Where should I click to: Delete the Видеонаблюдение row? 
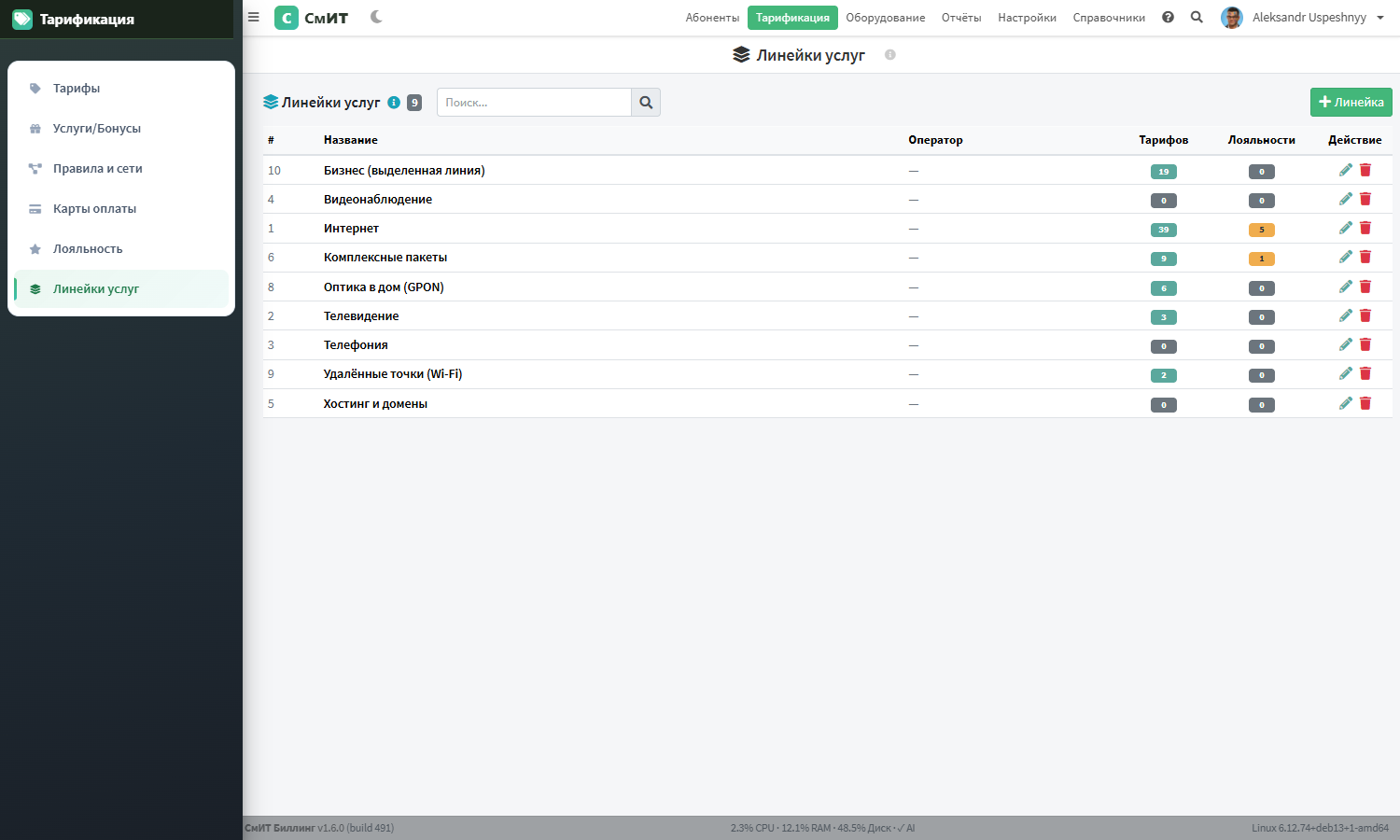coord(1365,199)
